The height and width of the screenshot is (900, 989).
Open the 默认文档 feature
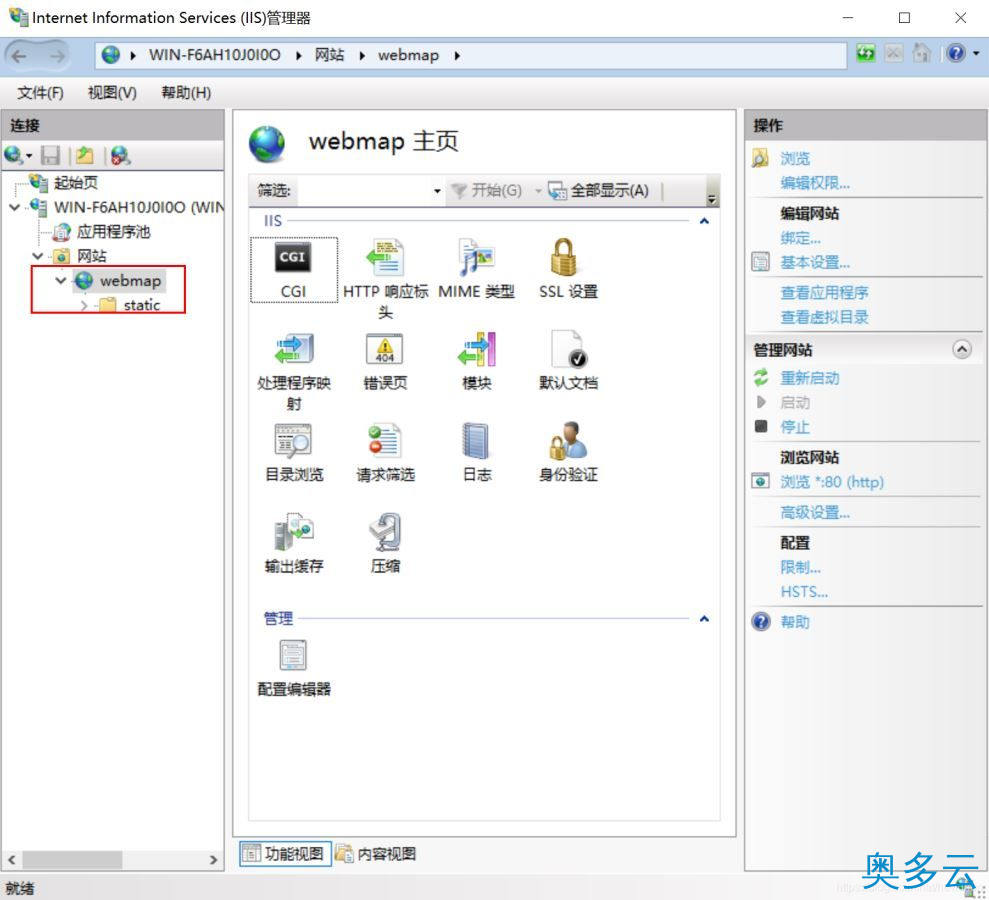point(568,361)
